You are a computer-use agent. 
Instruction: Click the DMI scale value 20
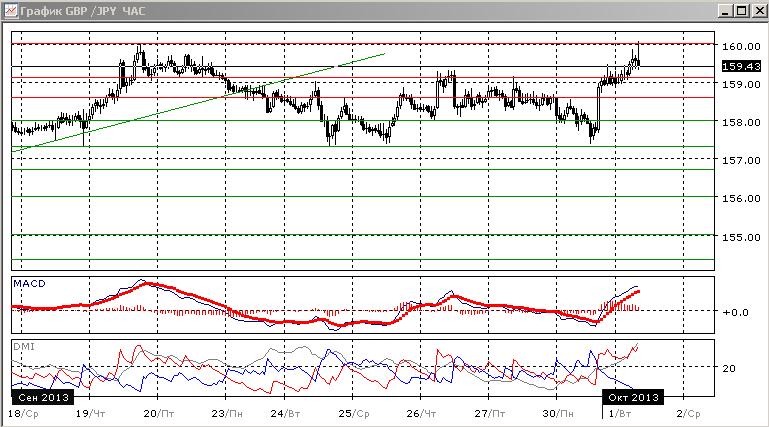pyautogui.click(x=729, y=368)
